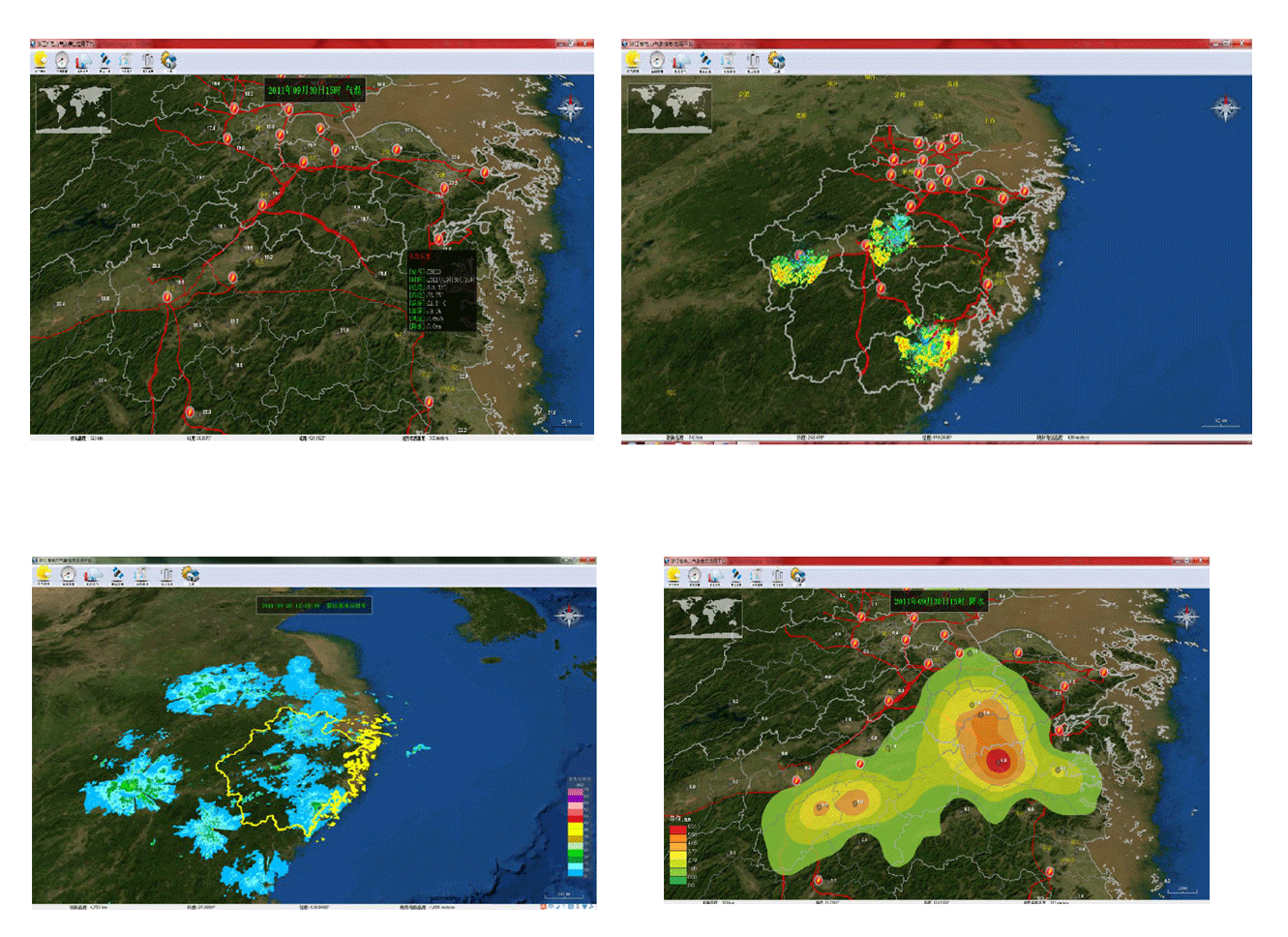Click the globe-and-house icon in the rainfall contour window
The height and width of the screenshot is (937, 1288).
[x=798, y=576]
